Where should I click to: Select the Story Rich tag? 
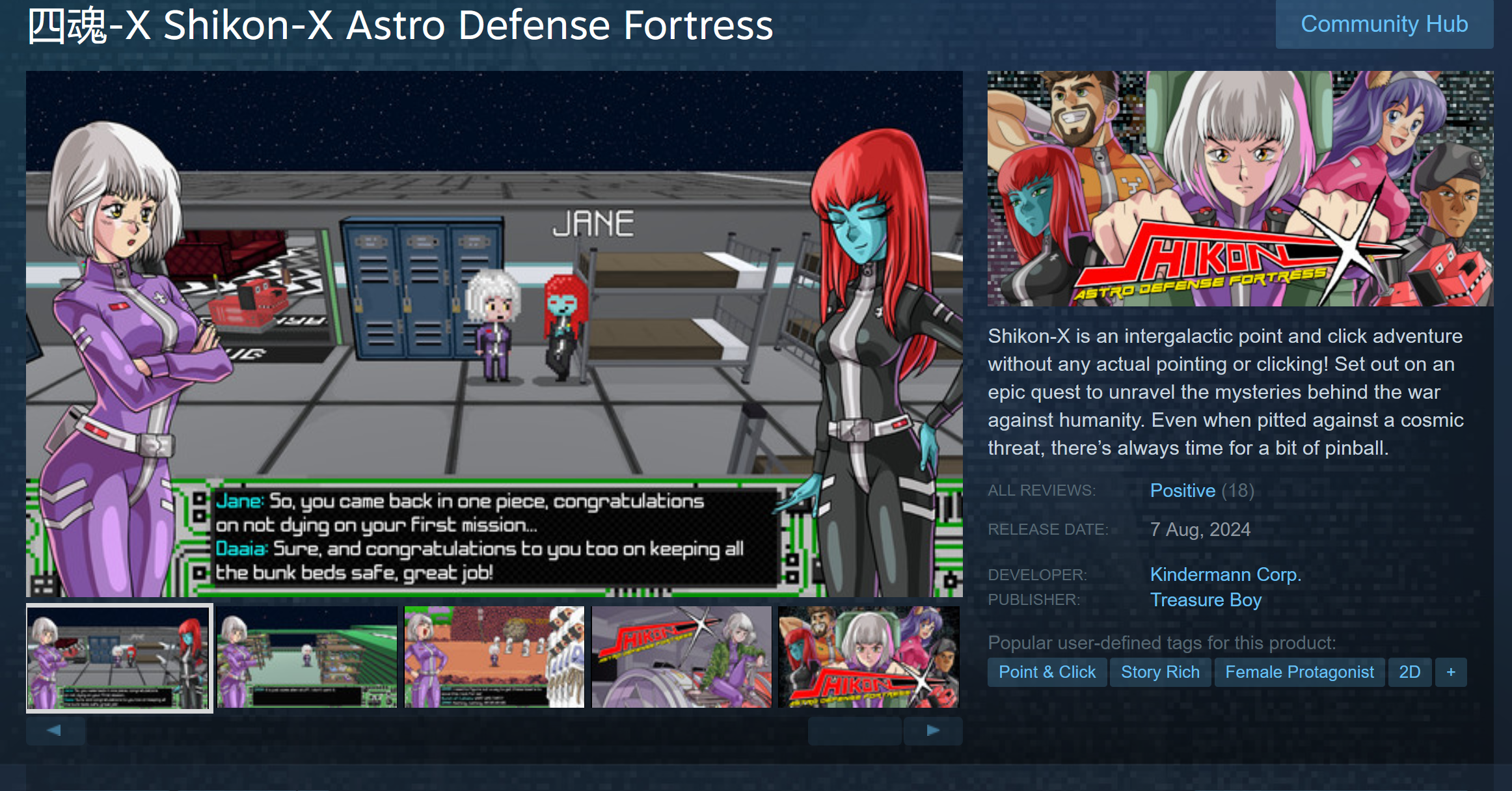pos(1160,672)
